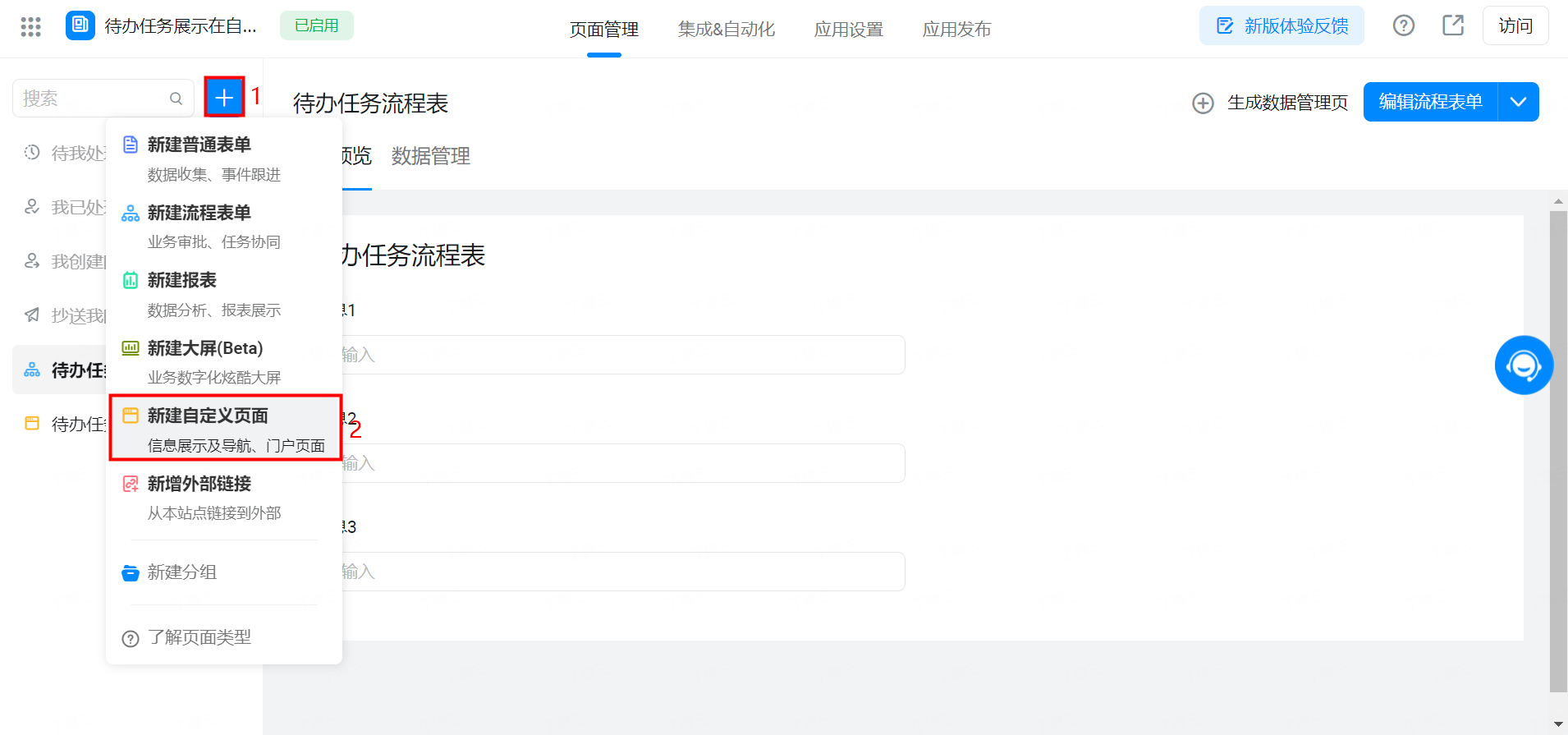Select 新建自定义页面 menu entry
This screenshot has height=735, width=1568.
tap(225, 428)
